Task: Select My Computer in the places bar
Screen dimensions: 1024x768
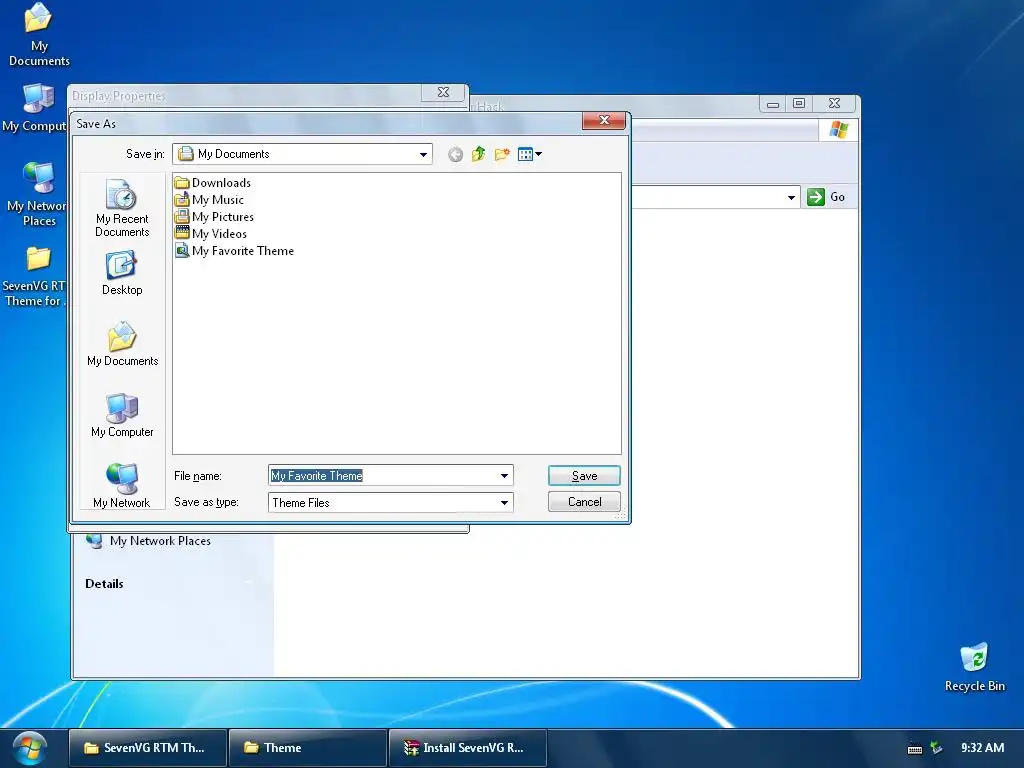Action: point(122,415)
